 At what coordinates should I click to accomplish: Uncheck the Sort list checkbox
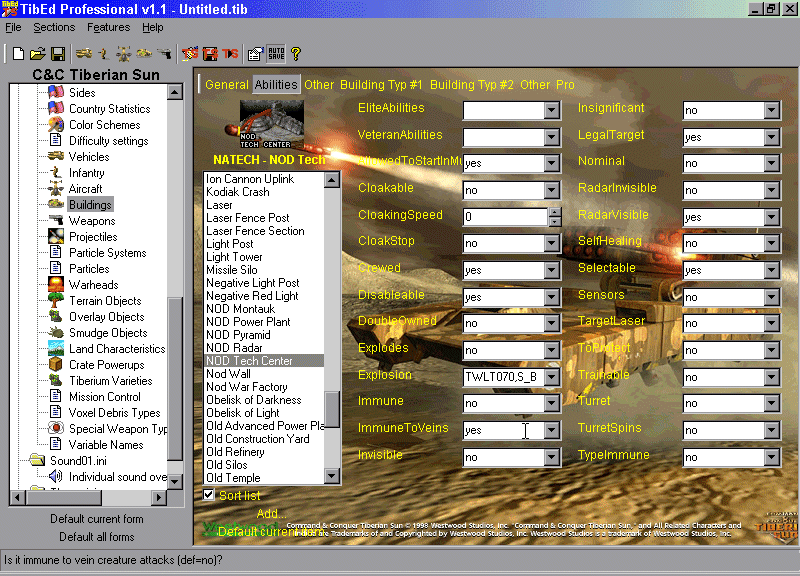(209, 495)
